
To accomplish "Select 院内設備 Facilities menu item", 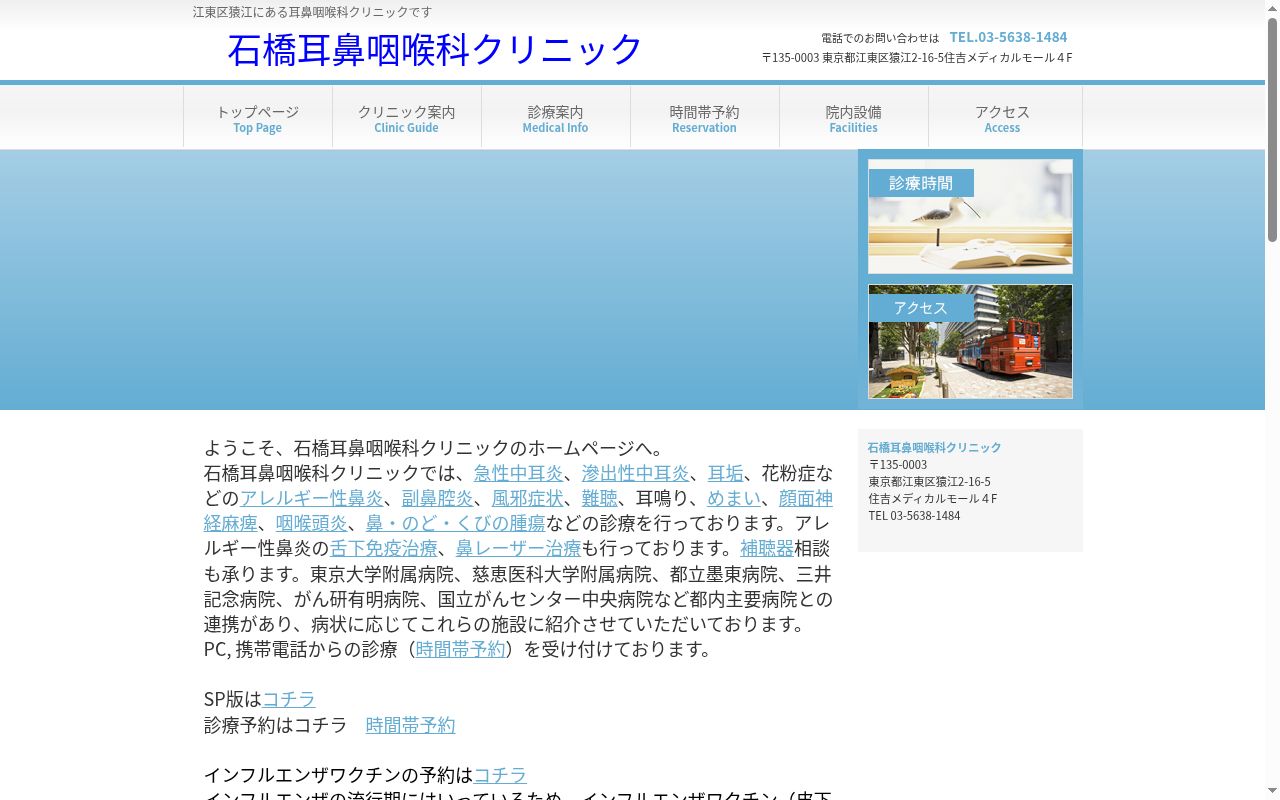I will point(854,117).
